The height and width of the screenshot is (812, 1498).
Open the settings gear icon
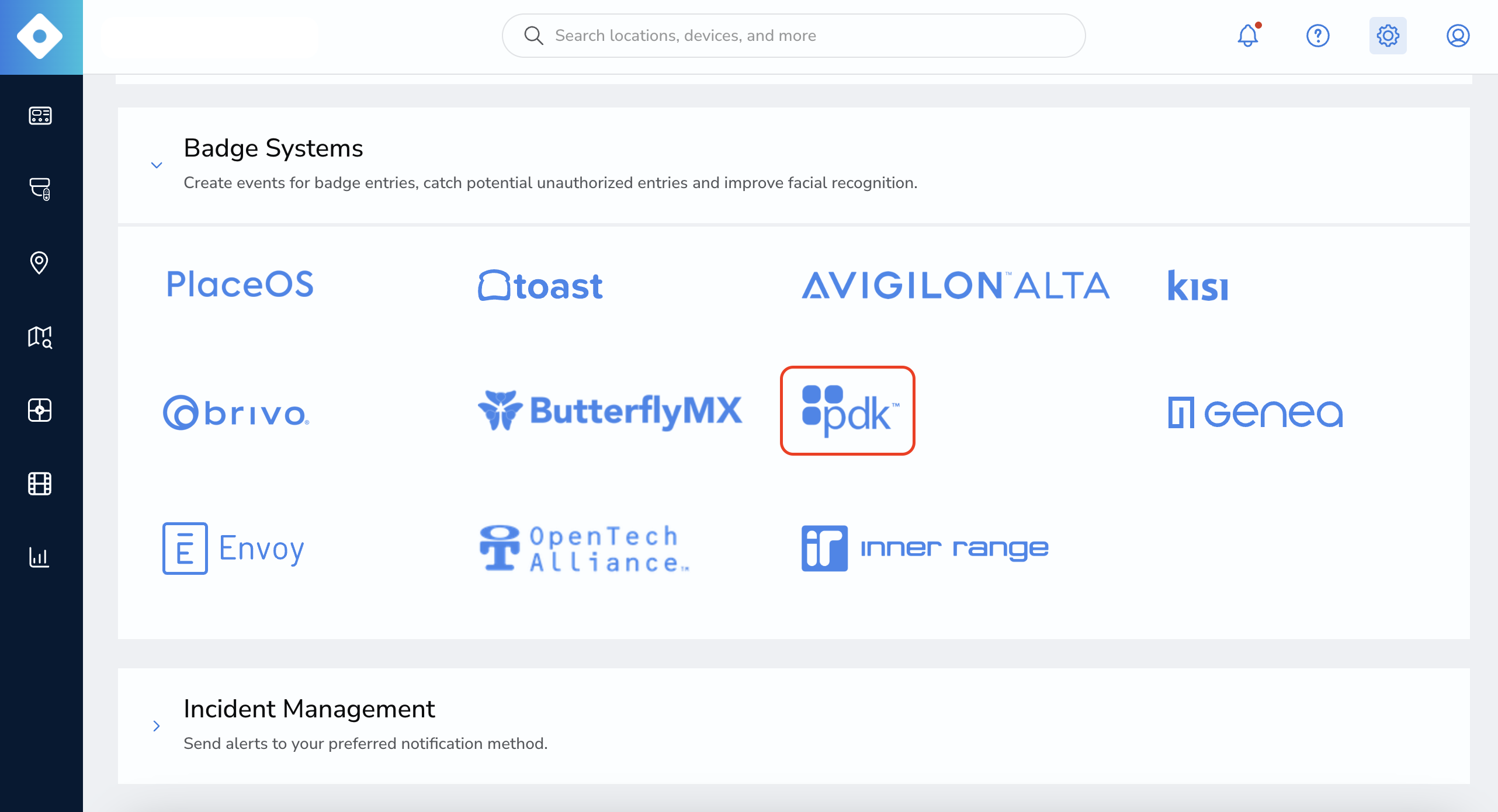[x=1388, y=36]
